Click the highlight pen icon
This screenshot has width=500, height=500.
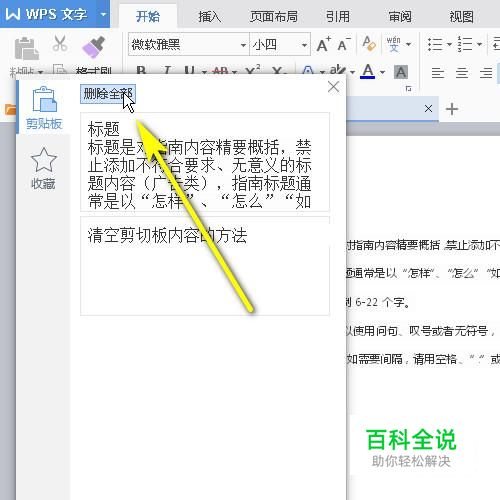pos(337,71)
